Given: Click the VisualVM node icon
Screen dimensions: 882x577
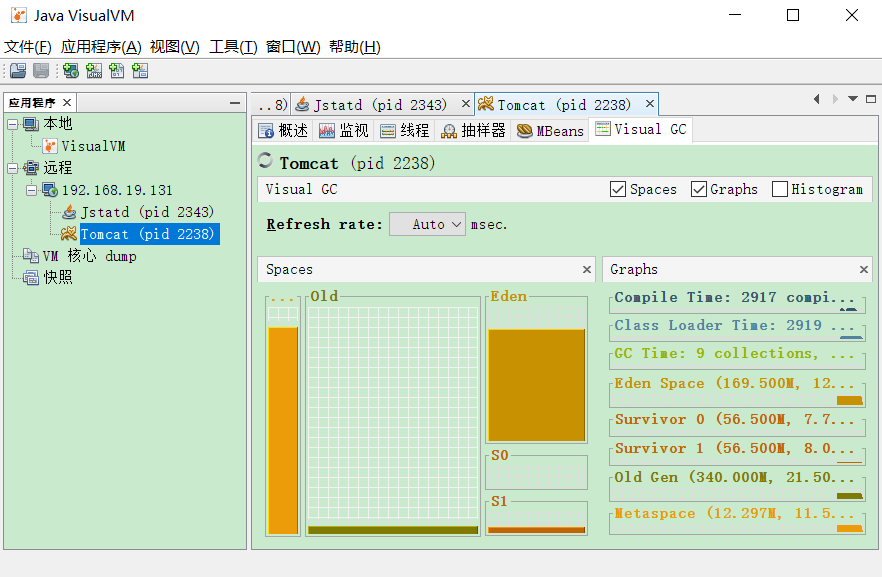Looking at the screenshot, I should tap(50, 146).
